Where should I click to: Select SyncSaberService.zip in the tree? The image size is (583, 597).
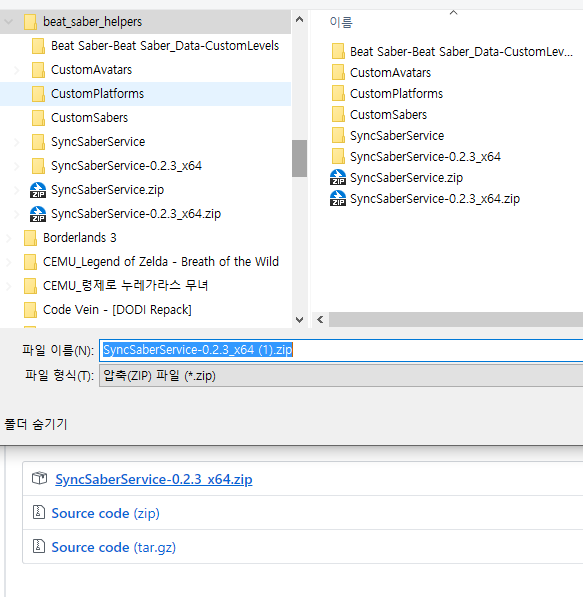pos(107,190)
